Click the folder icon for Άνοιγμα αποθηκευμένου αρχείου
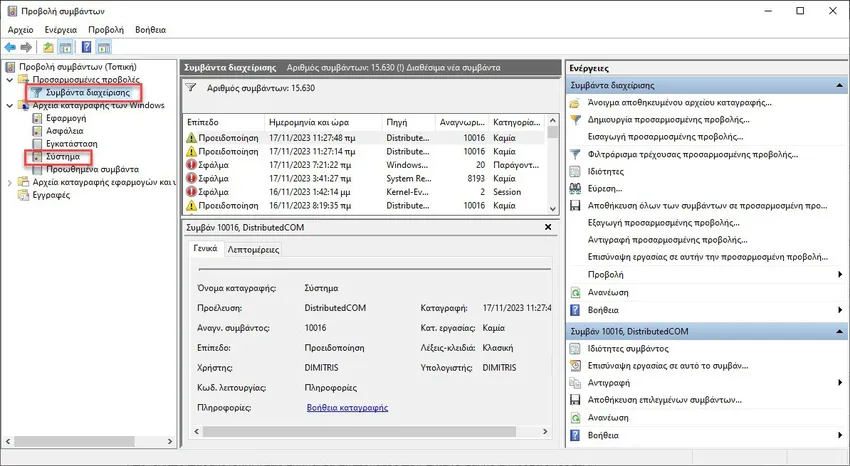Screen dimensions: 850x466 coord(576,103)
